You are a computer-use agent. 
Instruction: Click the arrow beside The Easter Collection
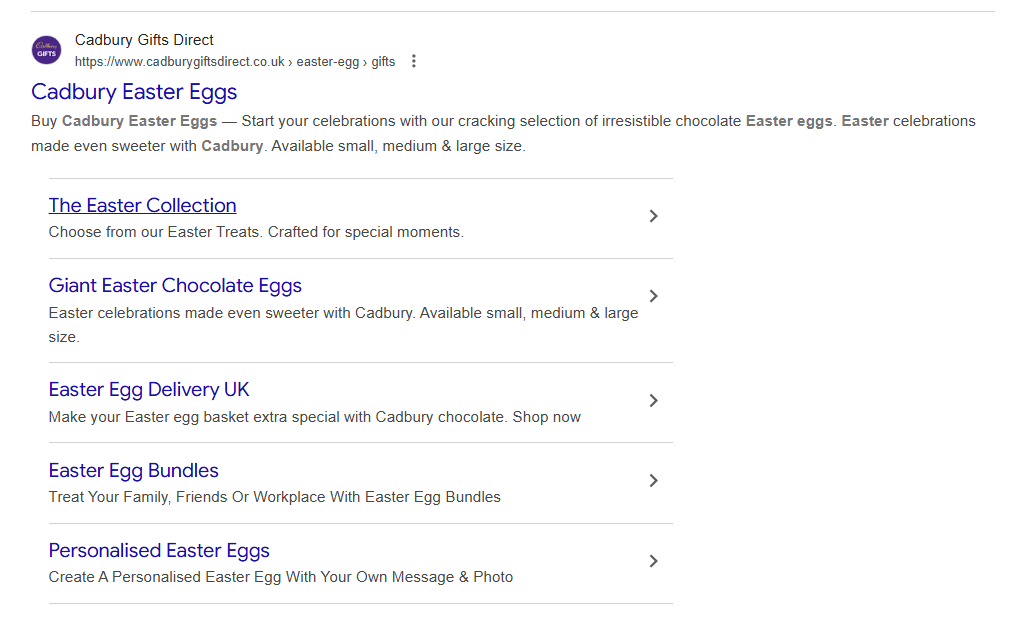tap(653, 216)
